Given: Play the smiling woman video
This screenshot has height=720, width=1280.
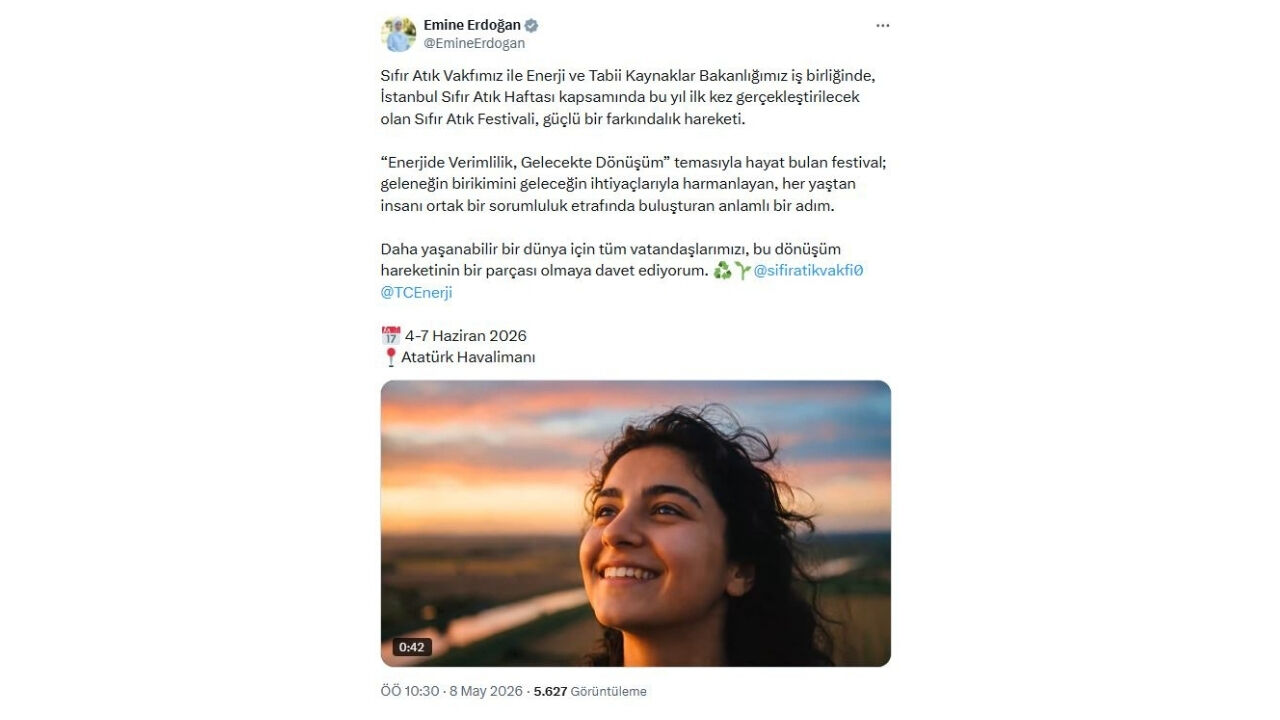Looking at the screenshot, I should click(x=636, y=523).
